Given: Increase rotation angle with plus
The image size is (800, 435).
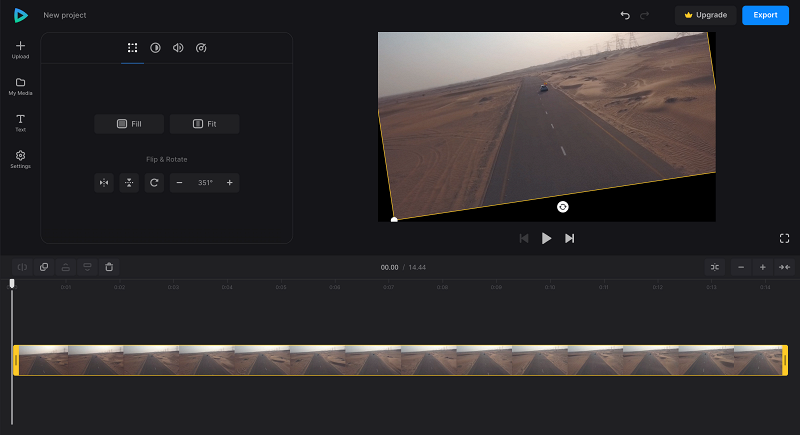Looking at the screenshot, I should click(230, 183).
